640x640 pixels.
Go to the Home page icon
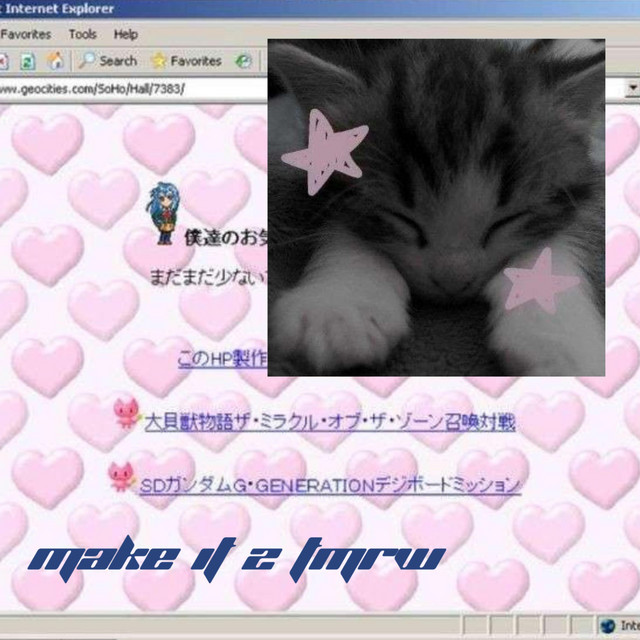[55, 61]
